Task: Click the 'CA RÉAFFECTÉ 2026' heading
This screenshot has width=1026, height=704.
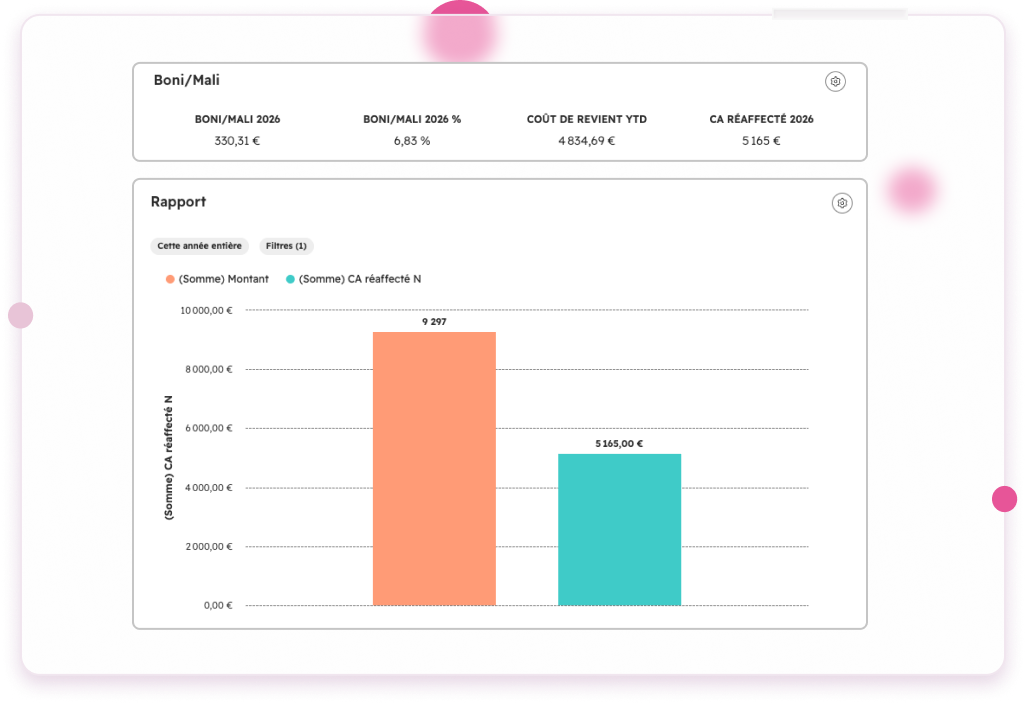Action: point(762,119)
